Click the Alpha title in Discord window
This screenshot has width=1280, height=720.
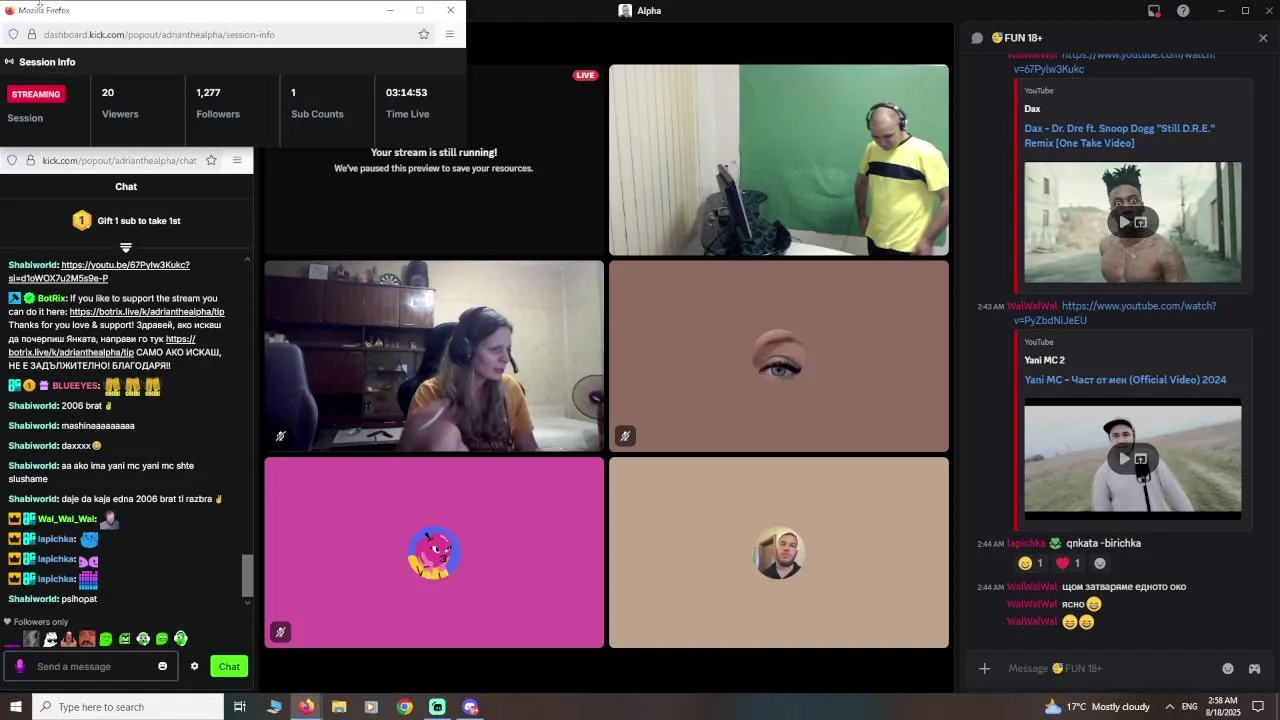tap(649, 11)
